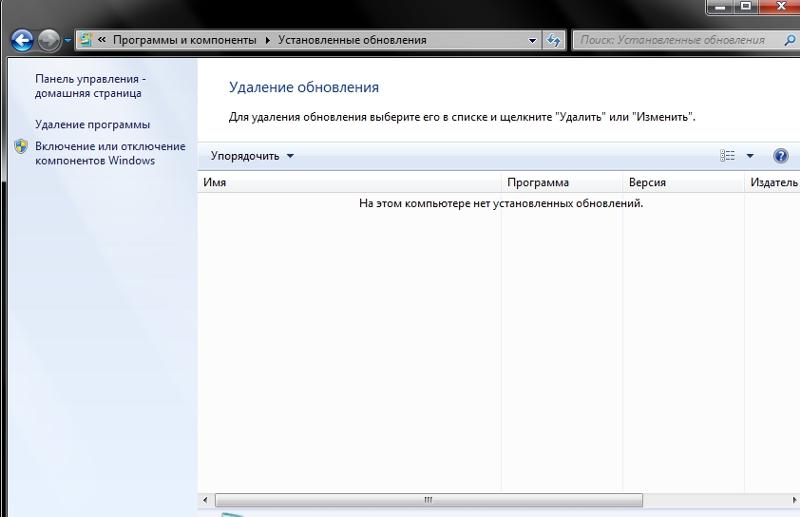Click text 'На этом компьютере нет установленных обновлений.'

[501, 204]
